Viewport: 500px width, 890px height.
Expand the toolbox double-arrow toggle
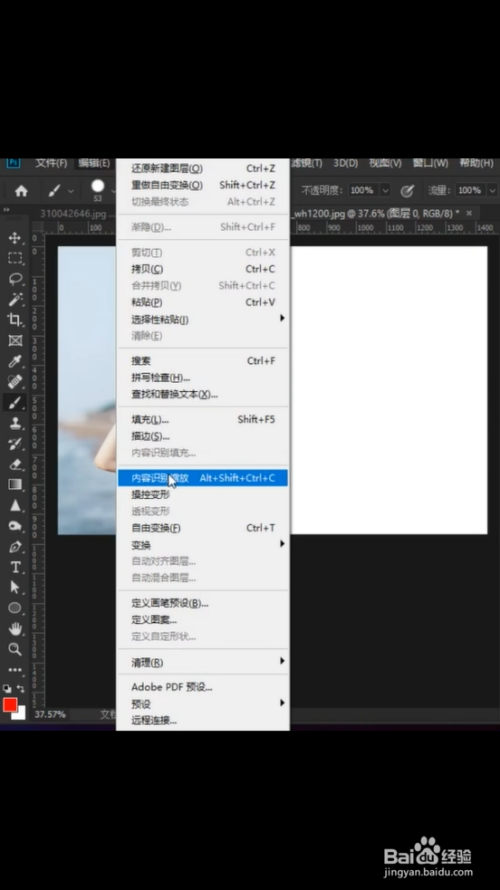6,210
